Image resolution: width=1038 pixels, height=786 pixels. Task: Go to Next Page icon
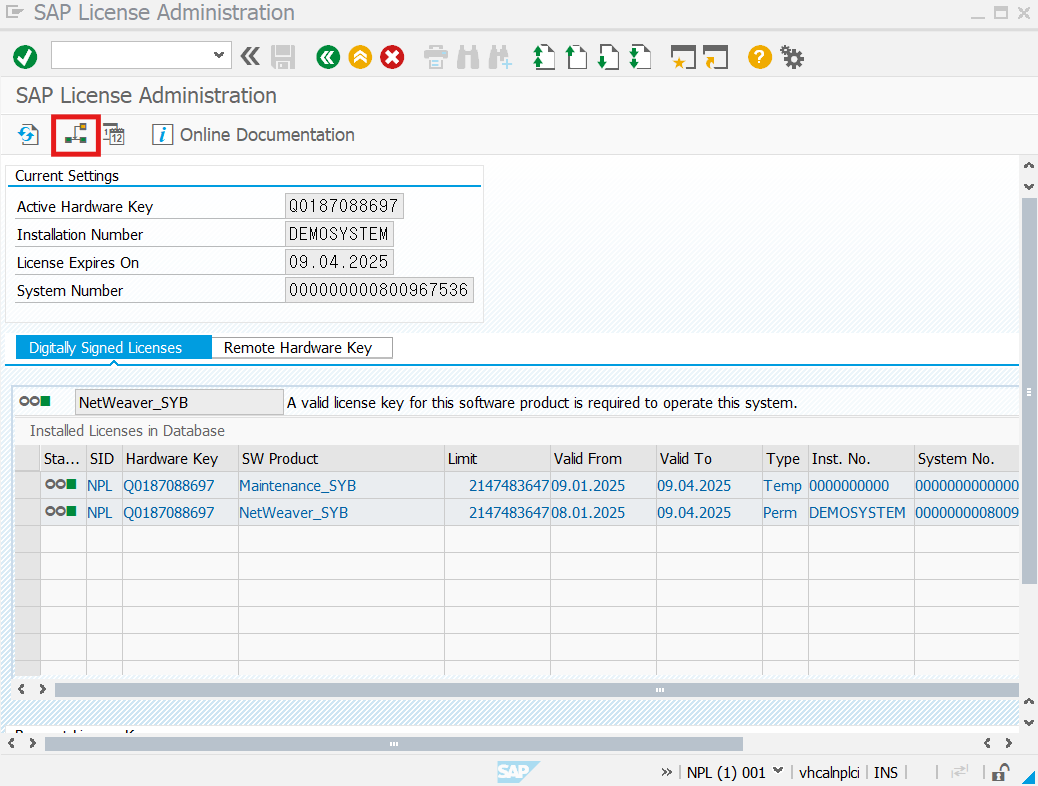(608, 57)
